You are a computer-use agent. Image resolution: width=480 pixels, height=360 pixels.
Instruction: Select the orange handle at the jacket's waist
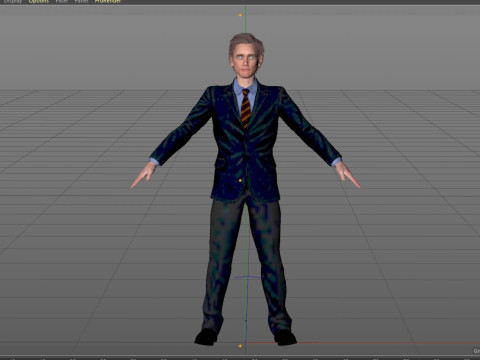240,180
